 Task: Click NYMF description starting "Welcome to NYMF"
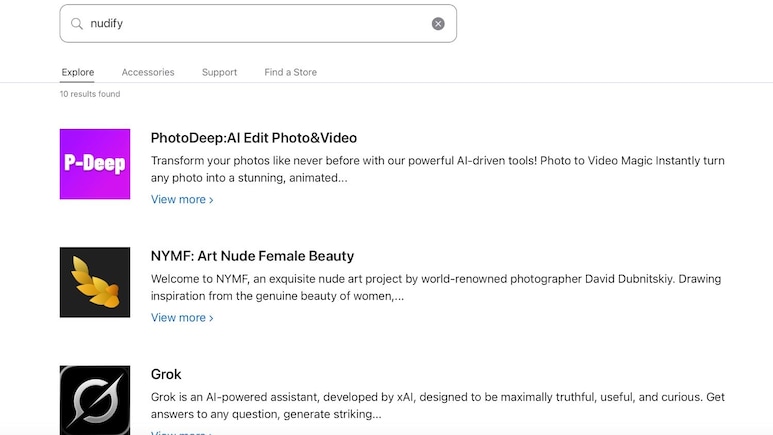[436, 288]
